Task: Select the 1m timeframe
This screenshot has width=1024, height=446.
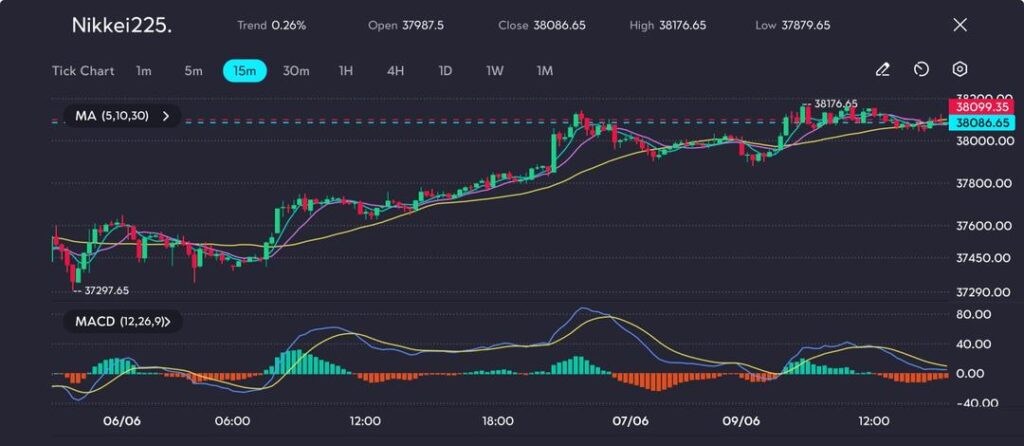Action: coord(144,71)
